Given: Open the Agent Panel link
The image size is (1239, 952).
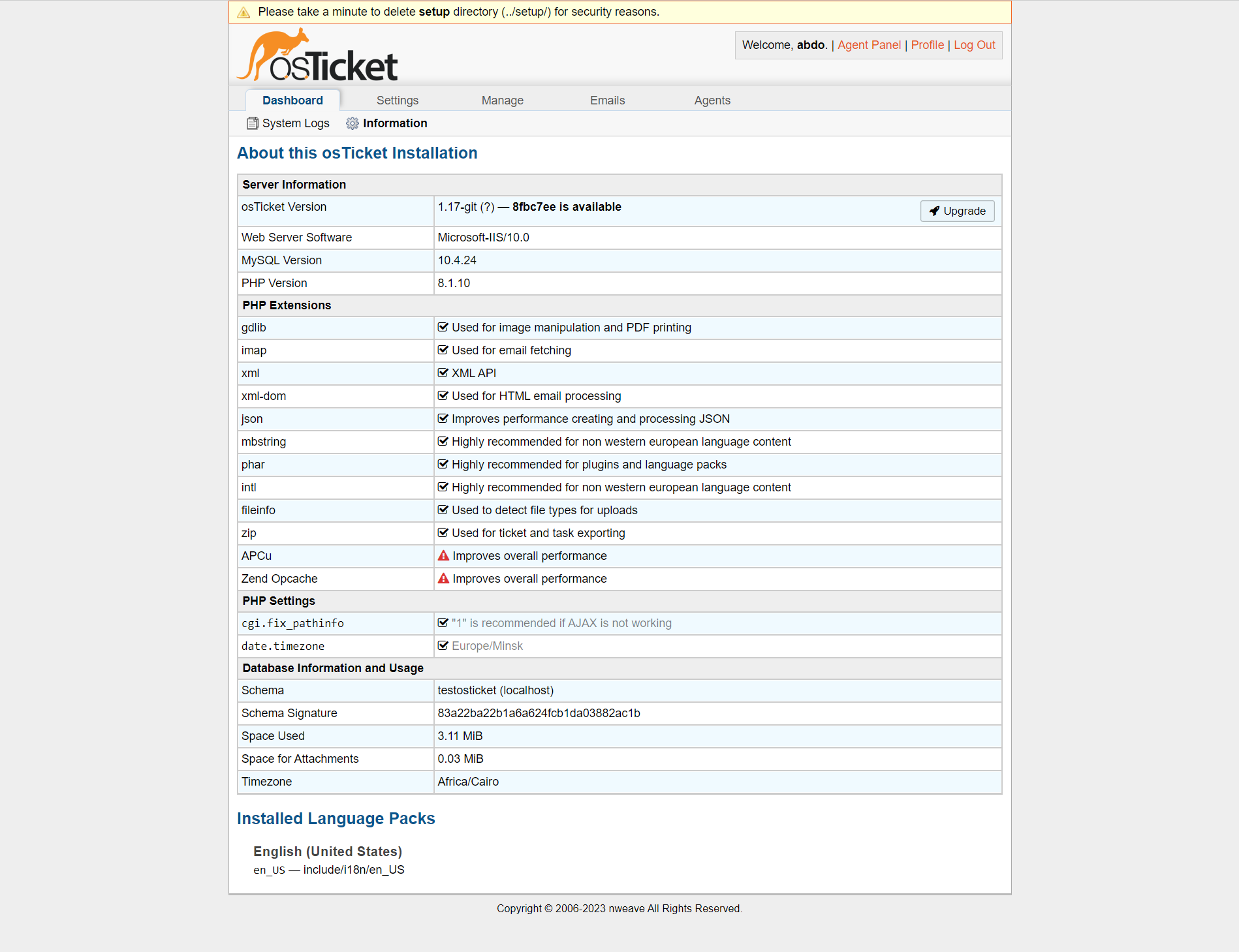Looking at the screenshot, I should click(x=869, y=45).
